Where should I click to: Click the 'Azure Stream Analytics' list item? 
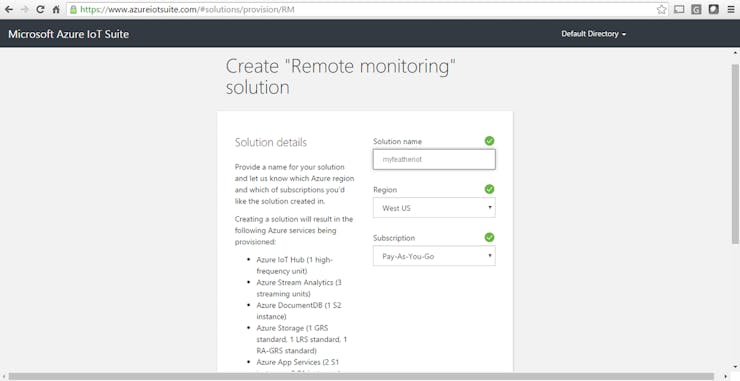click(299, 288)
